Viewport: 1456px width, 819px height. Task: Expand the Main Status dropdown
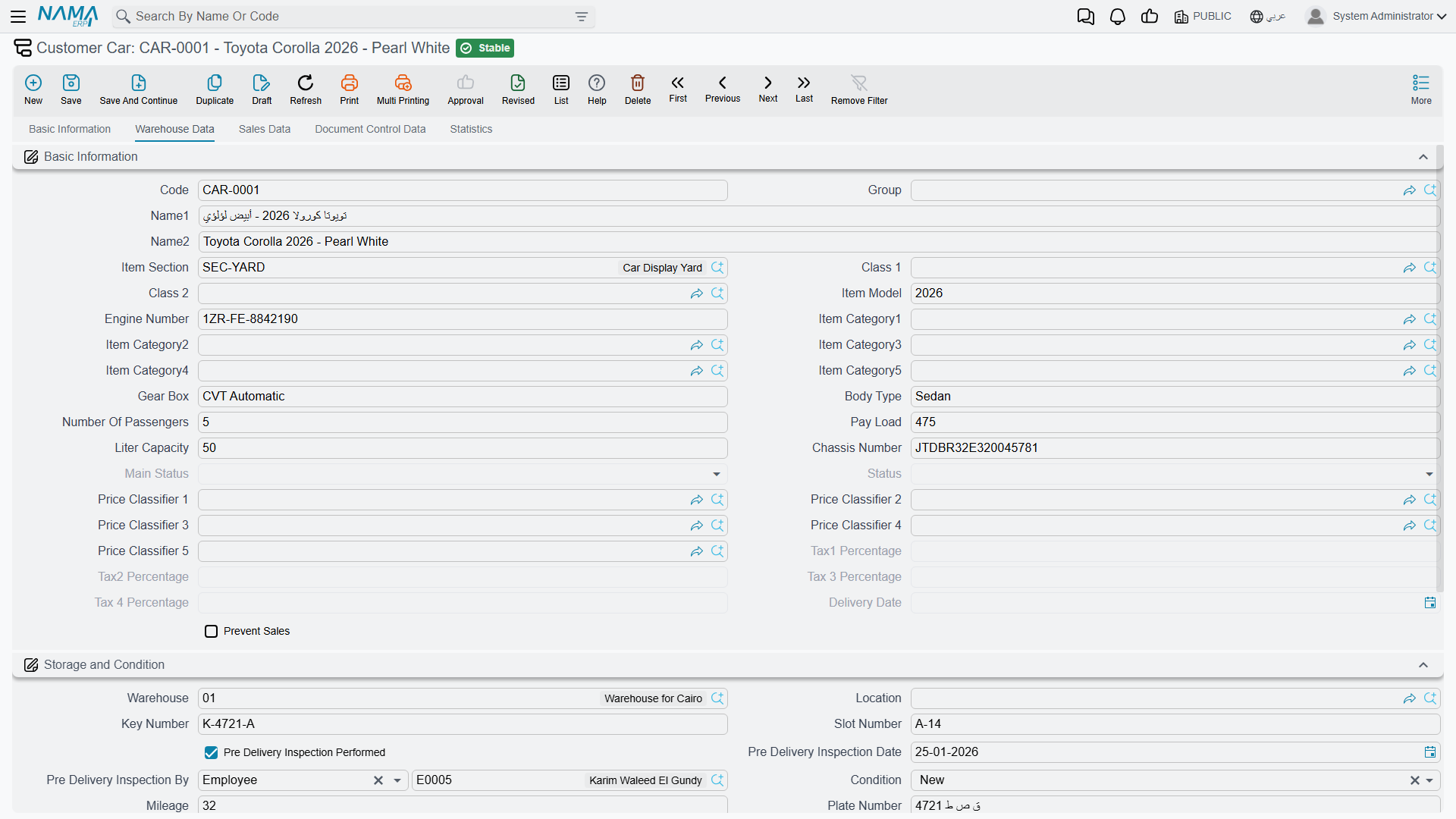coord(717,474)
